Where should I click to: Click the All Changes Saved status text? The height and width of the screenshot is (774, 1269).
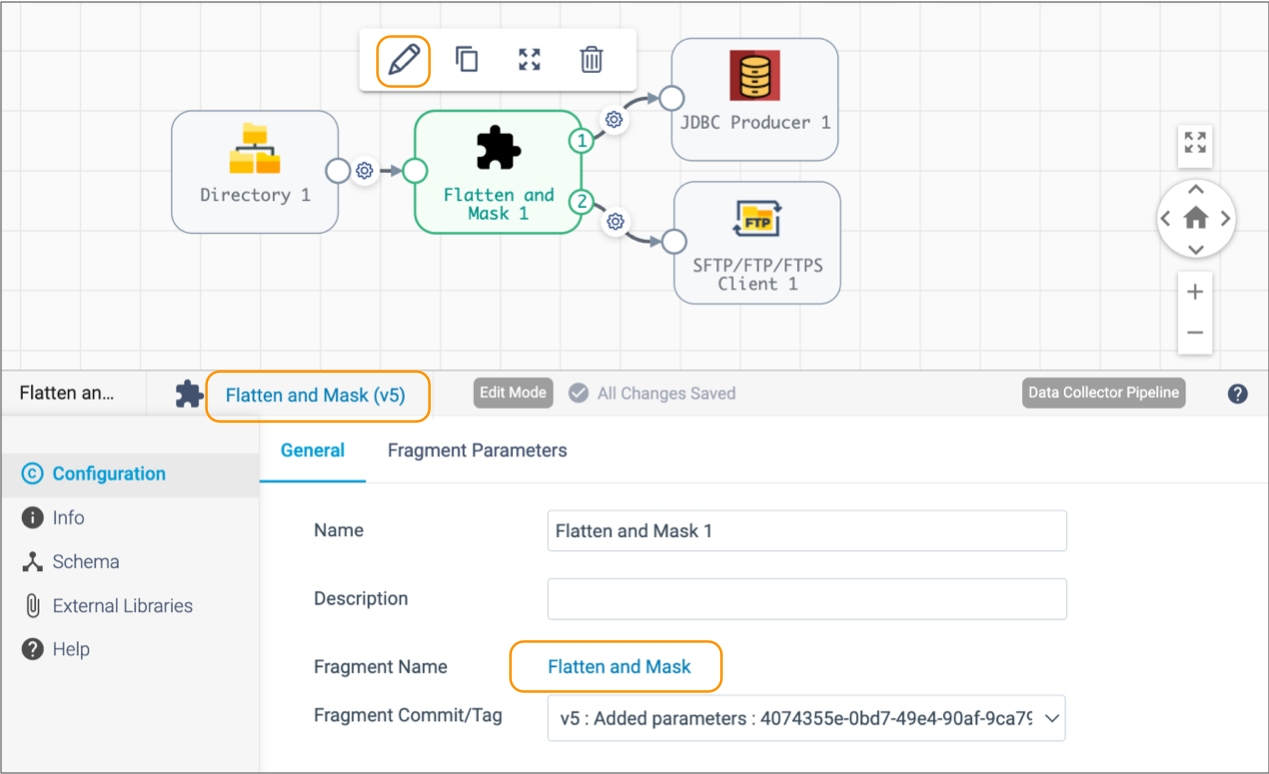click(666, 393)
